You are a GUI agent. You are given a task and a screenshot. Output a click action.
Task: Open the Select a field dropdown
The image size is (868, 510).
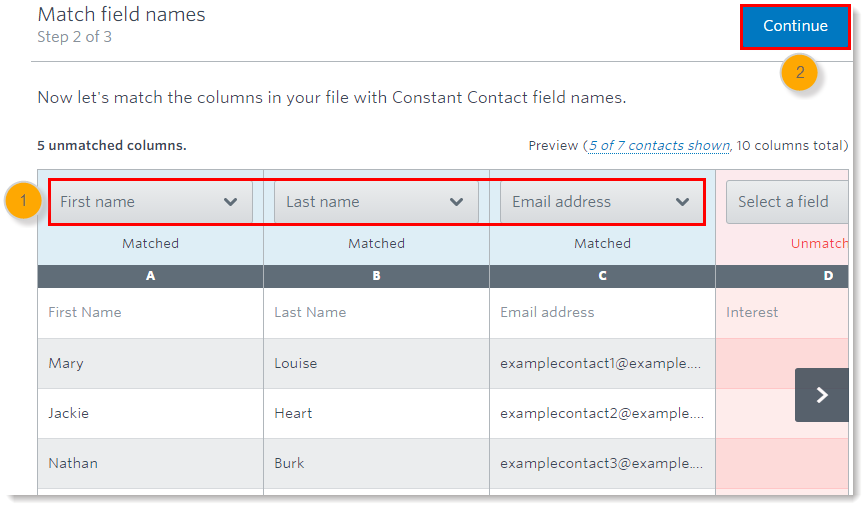(787, 202)
